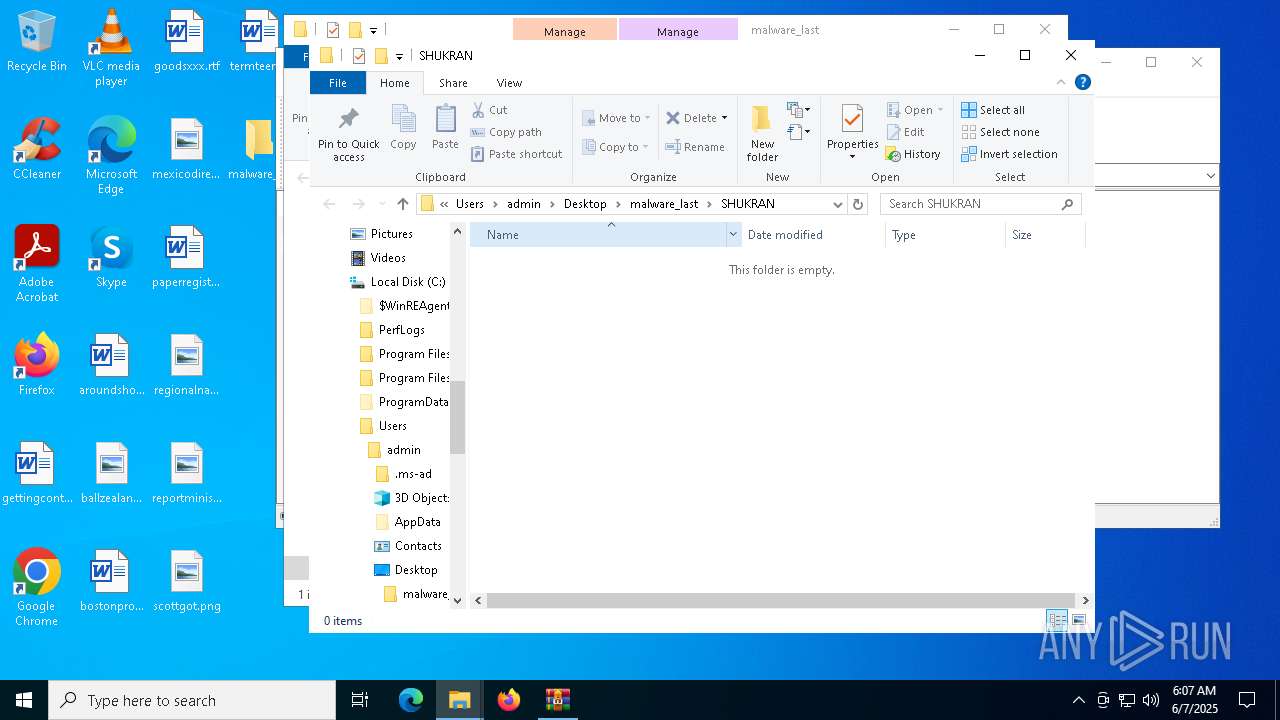Expand the Open dropdown arrow in ribbon

click(940, 110)
